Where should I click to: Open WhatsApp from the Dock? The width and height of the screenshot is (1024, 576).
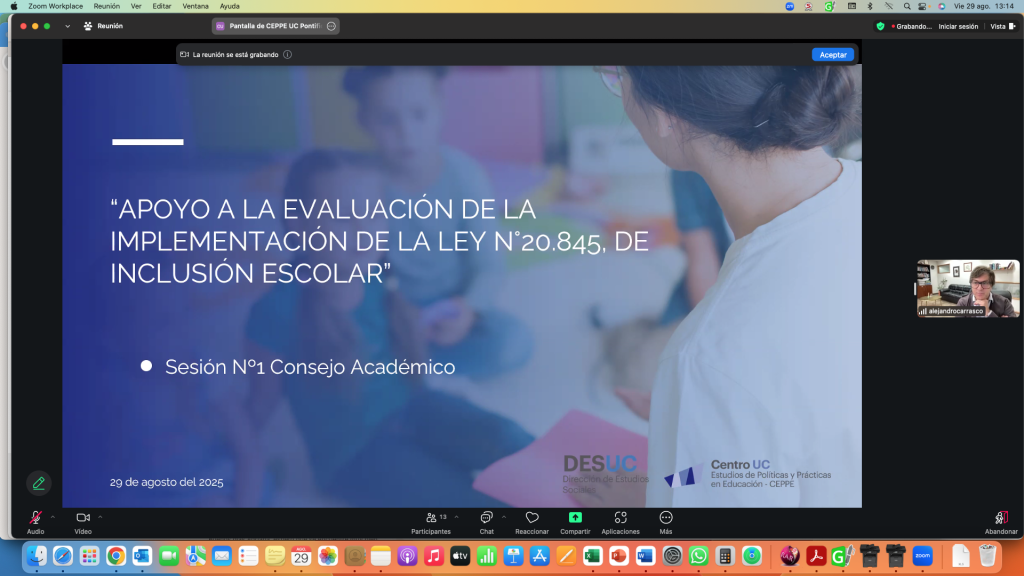pyautogui.click(x=698, y=556)
